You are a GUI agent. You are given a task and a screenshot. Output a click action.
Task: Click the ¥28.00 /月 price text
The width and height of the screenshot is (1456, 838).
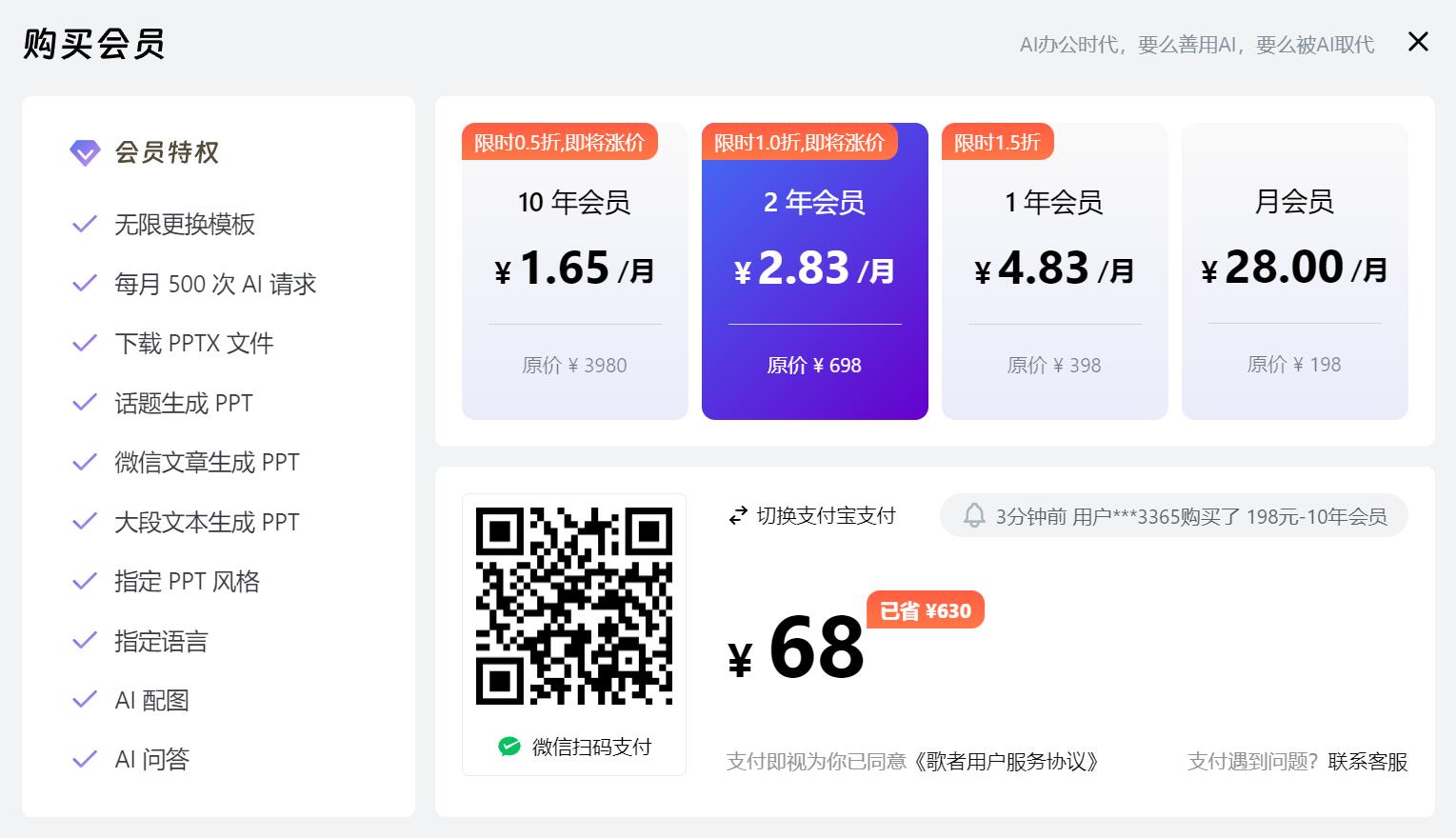(1294, 268)
